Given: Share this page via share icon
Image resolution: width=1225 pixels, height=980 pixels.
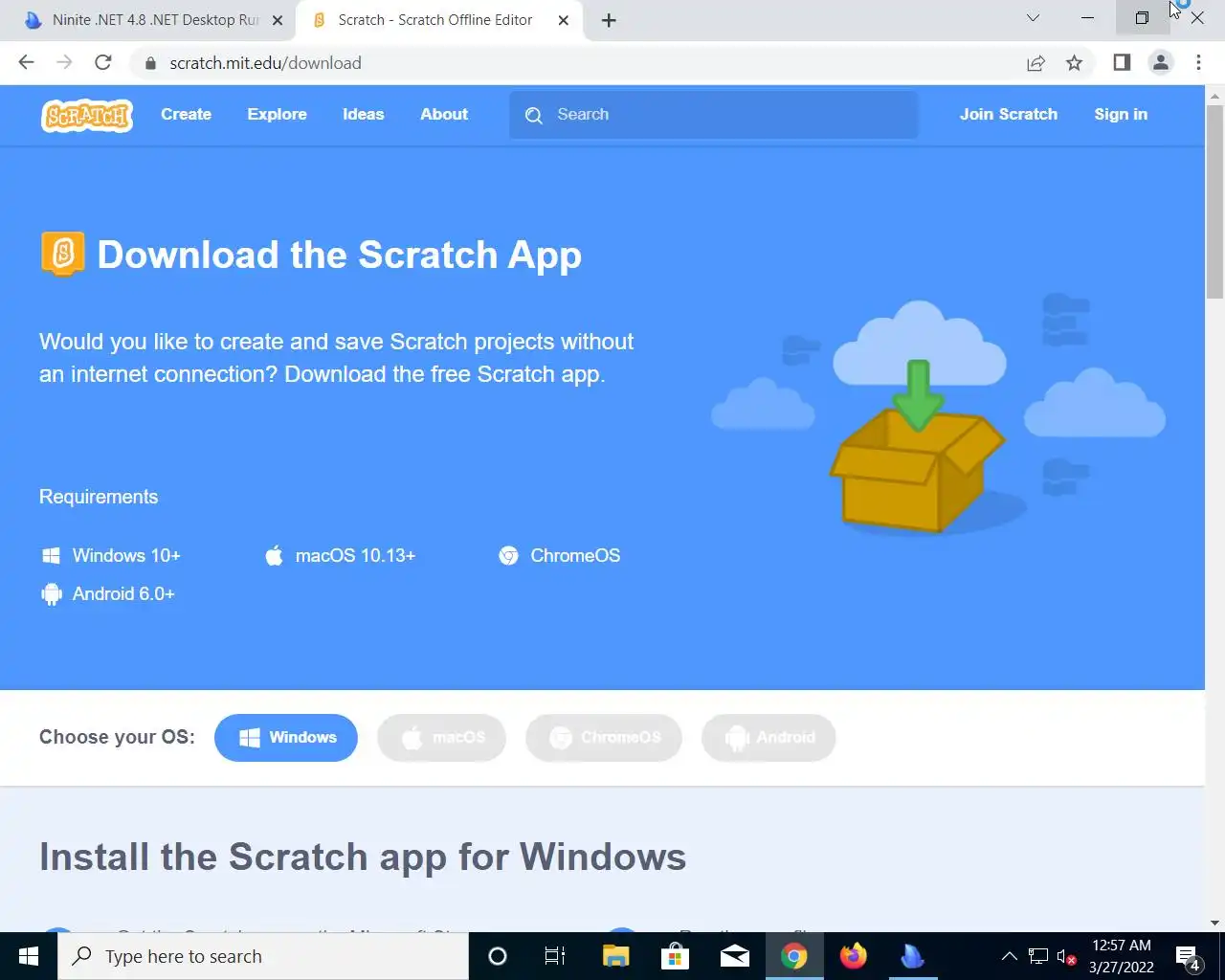Looking at the screenshot, I should 1036,63.
